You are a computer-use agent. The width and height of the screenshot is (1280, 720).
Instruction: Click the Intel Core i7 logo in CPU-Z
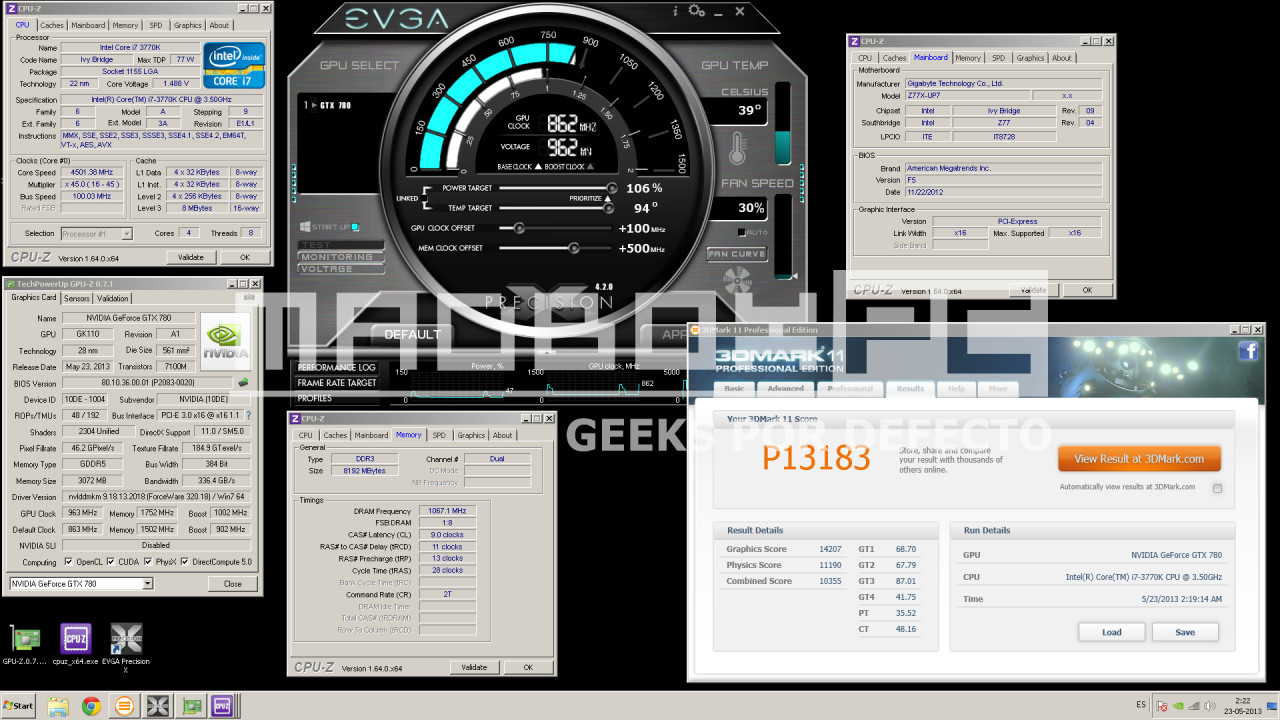[234, 65]
